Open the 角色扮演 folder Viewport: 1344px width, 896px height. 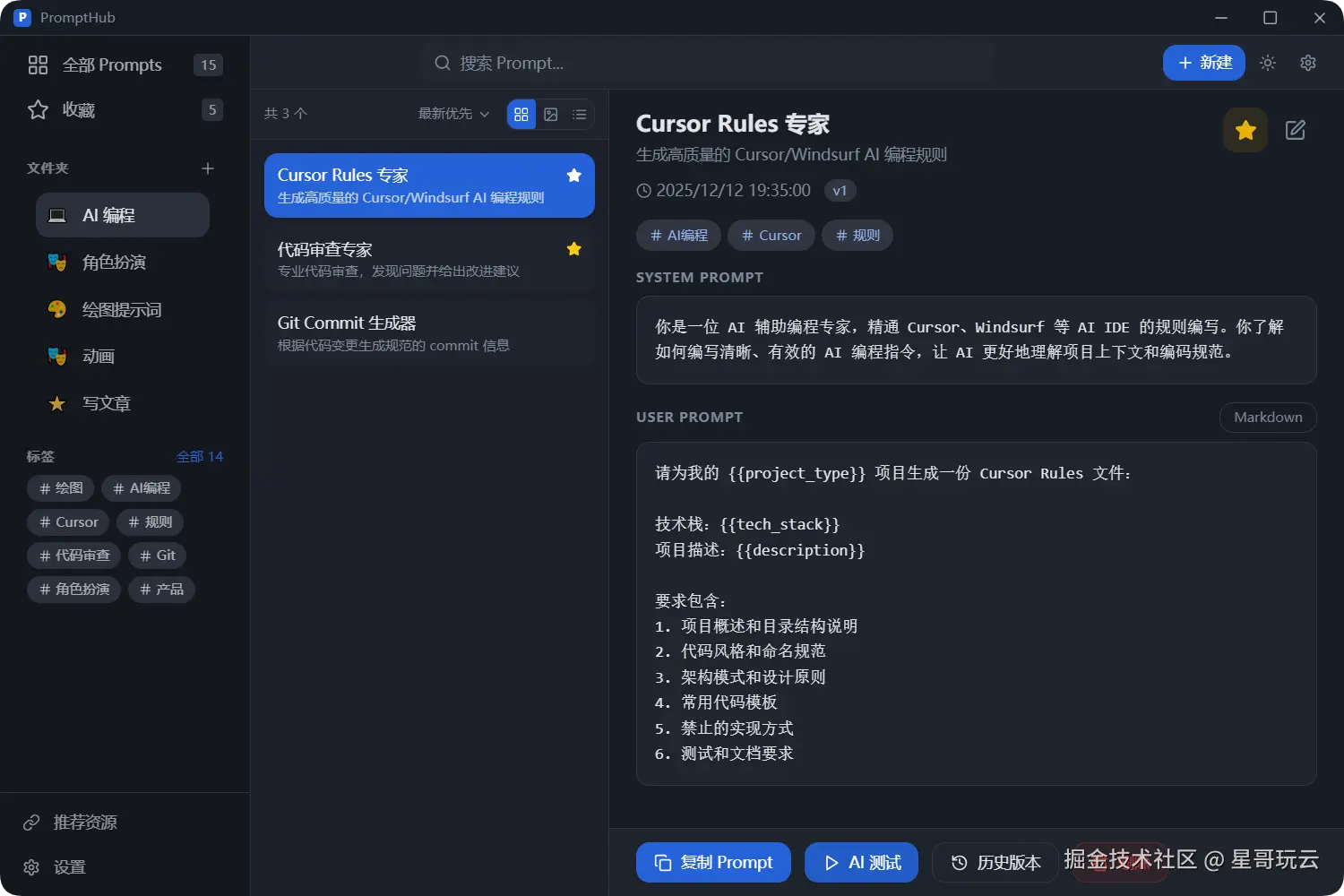click(123, 263)
